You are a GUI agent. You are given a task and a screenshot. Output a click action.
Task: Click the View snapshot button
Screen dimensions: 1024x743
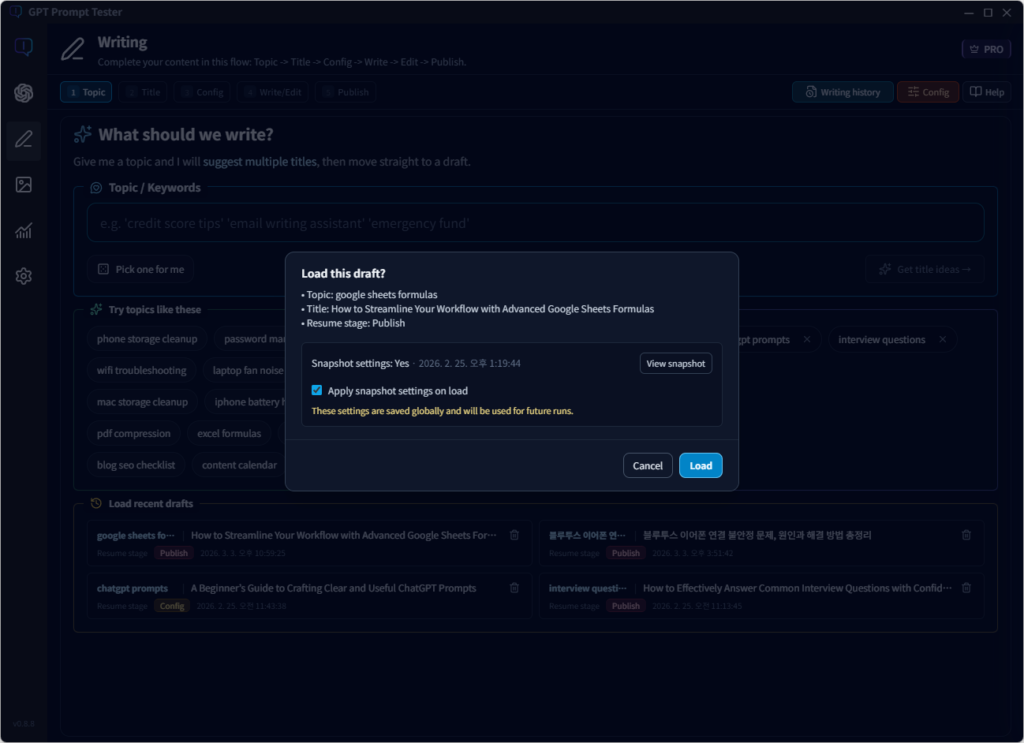pyautogui.click(x=675, y=363)
